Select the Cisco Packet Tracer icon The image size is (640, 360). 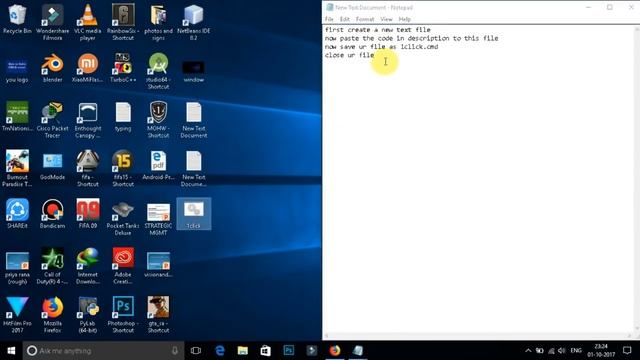click(x=52, y=120)
